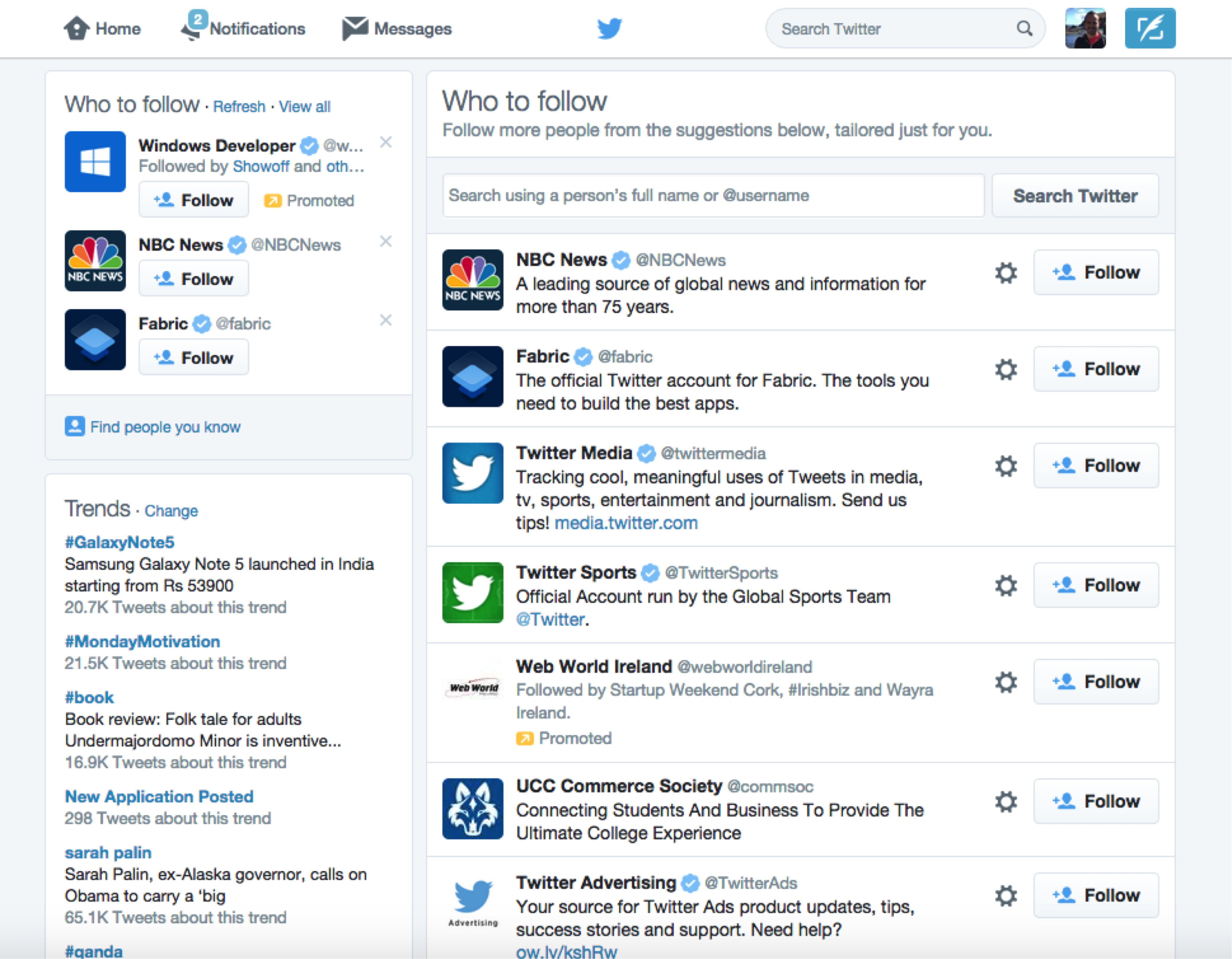Click the compose new Tweet icon
The height and width of the screenshot is (959, 1232).
pos(1150,28)
